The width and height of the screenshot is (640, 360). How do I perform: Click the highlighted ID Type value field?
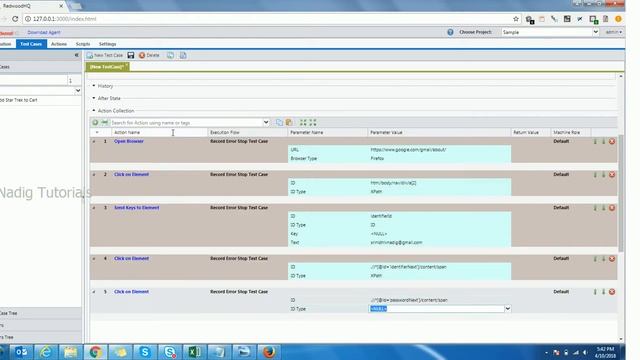pyautogui.click(x=436, y=309)
